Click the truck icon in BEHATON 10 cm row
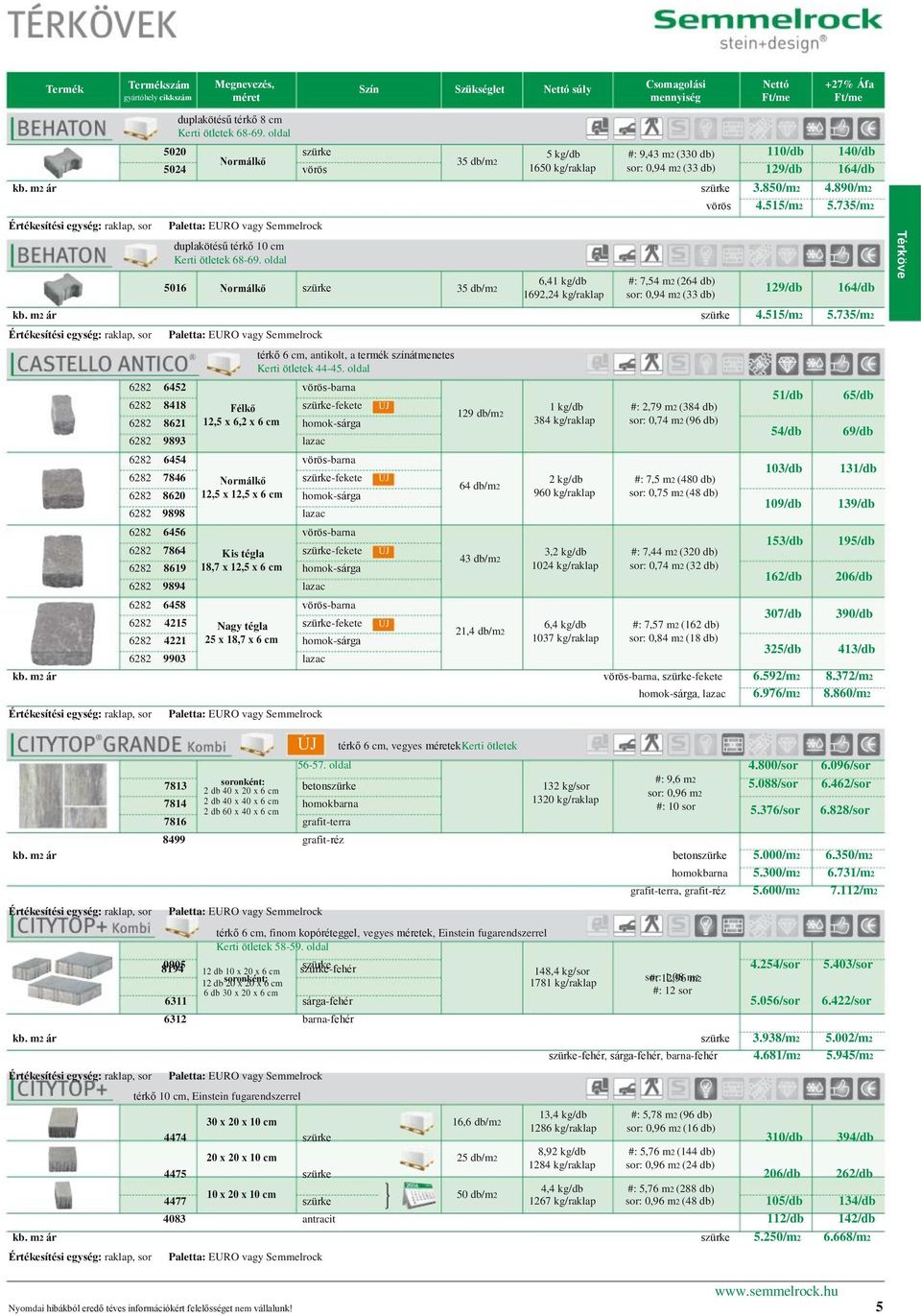This screenshot has height=1316, width=921. [599, 254]
